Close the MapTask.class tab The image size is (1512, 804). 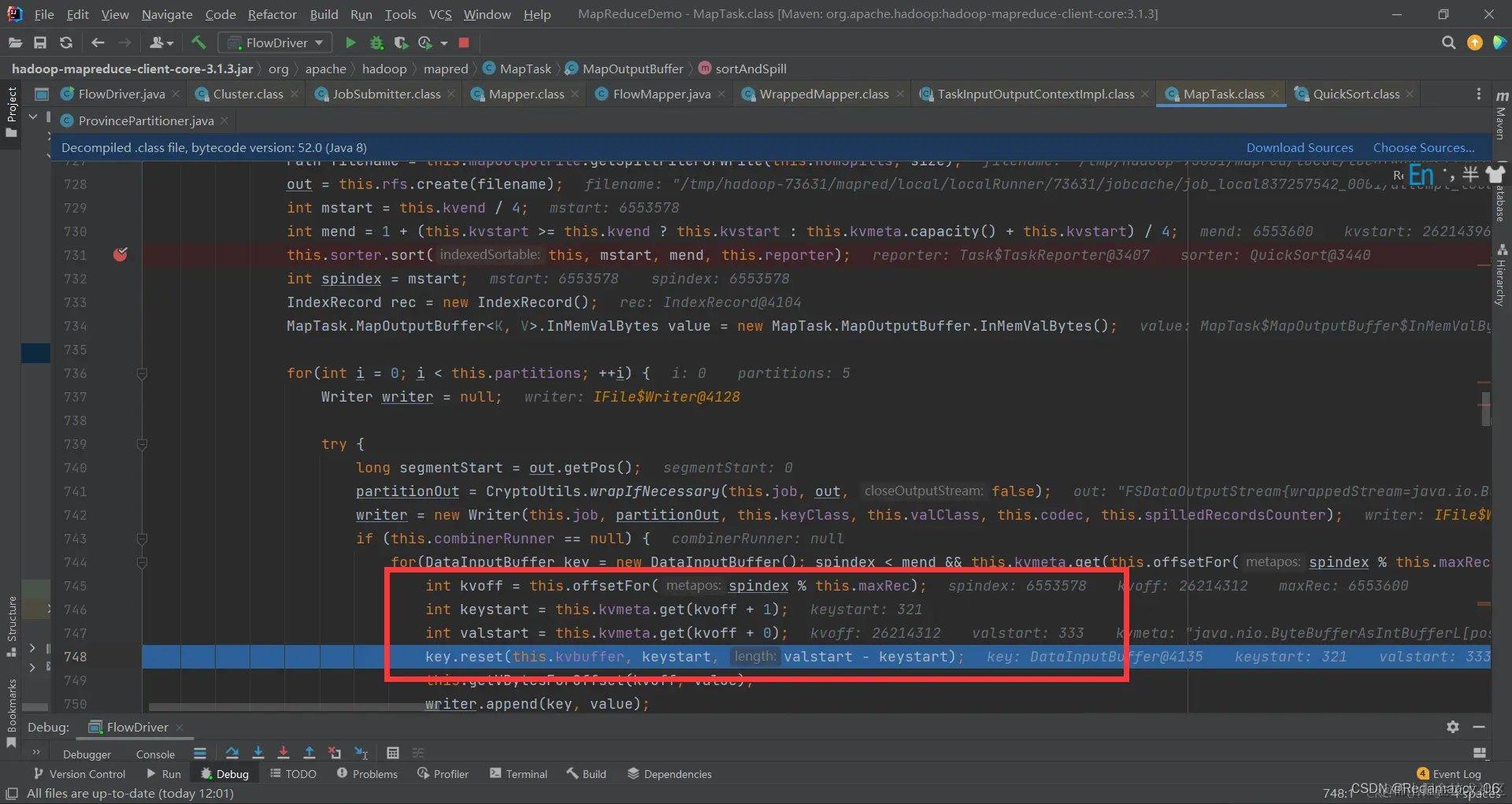click(x=1275, y=94)
